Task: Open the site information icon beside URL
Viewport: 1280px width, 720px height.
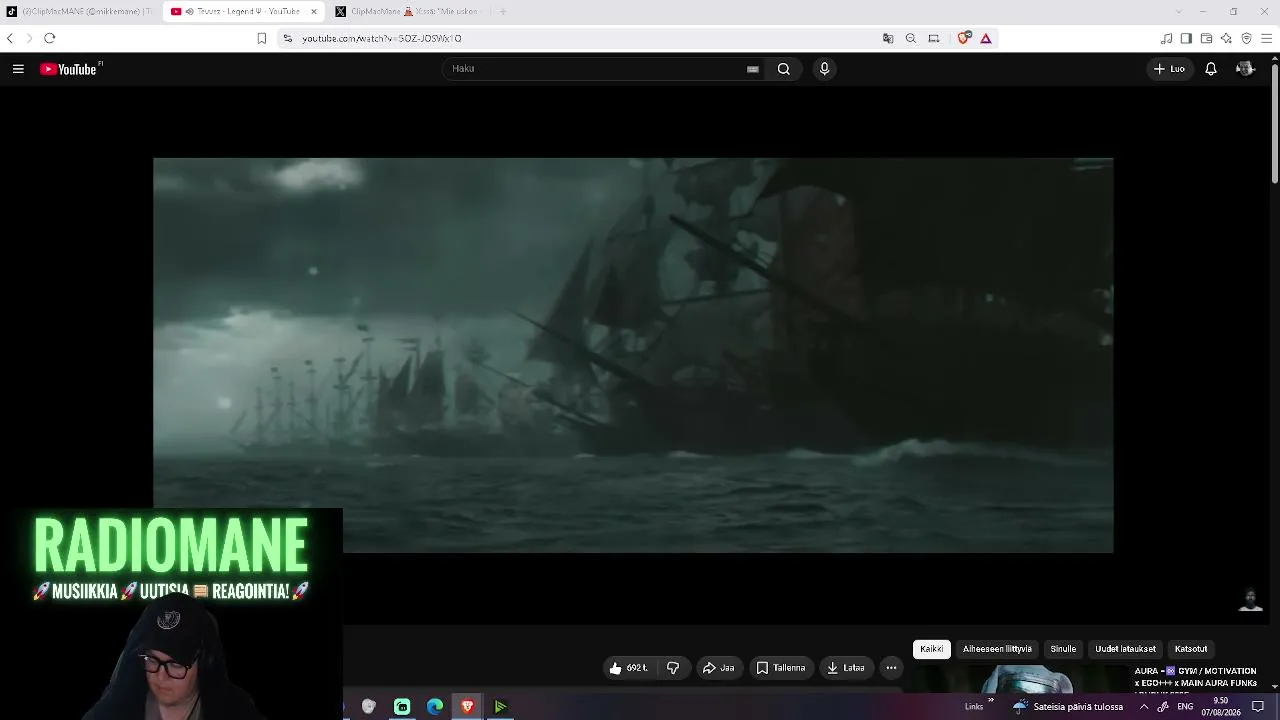Action: pos(287,38)
